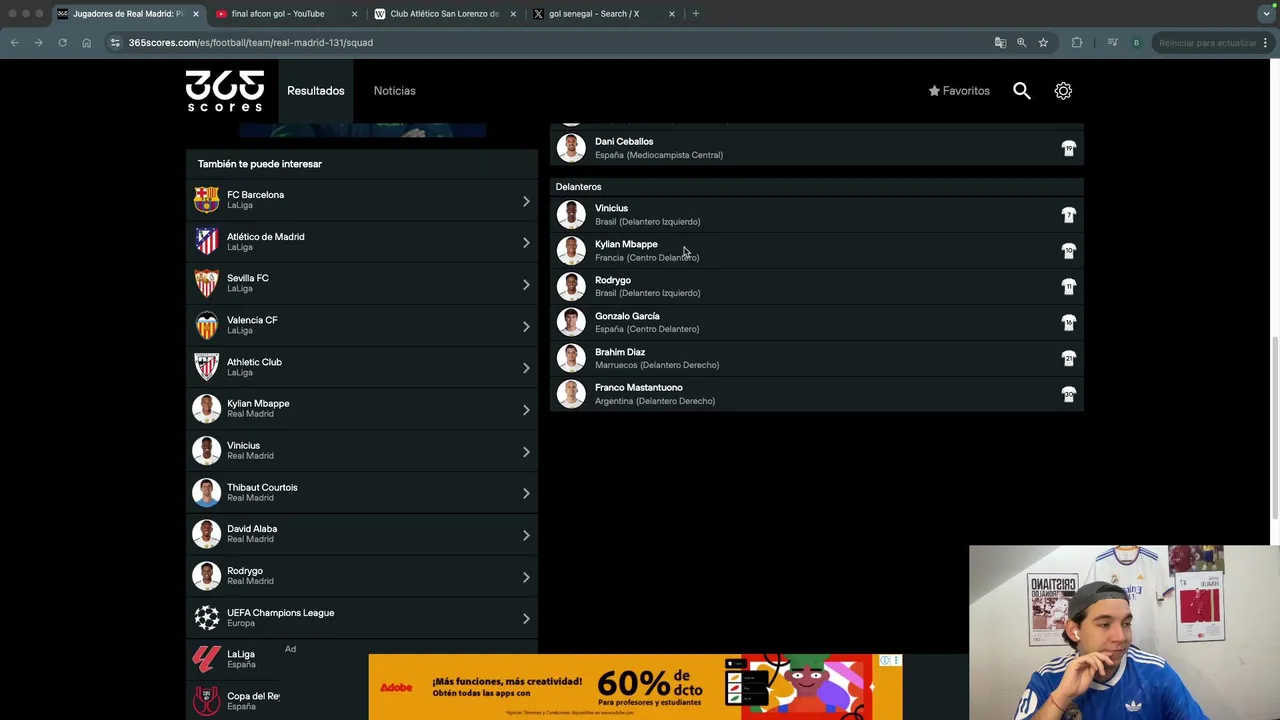This screenshot has height=720, width=1280.
Task: Click Dani Ceballos player photo
Action: pyautogui.click(x=571, y=148)
